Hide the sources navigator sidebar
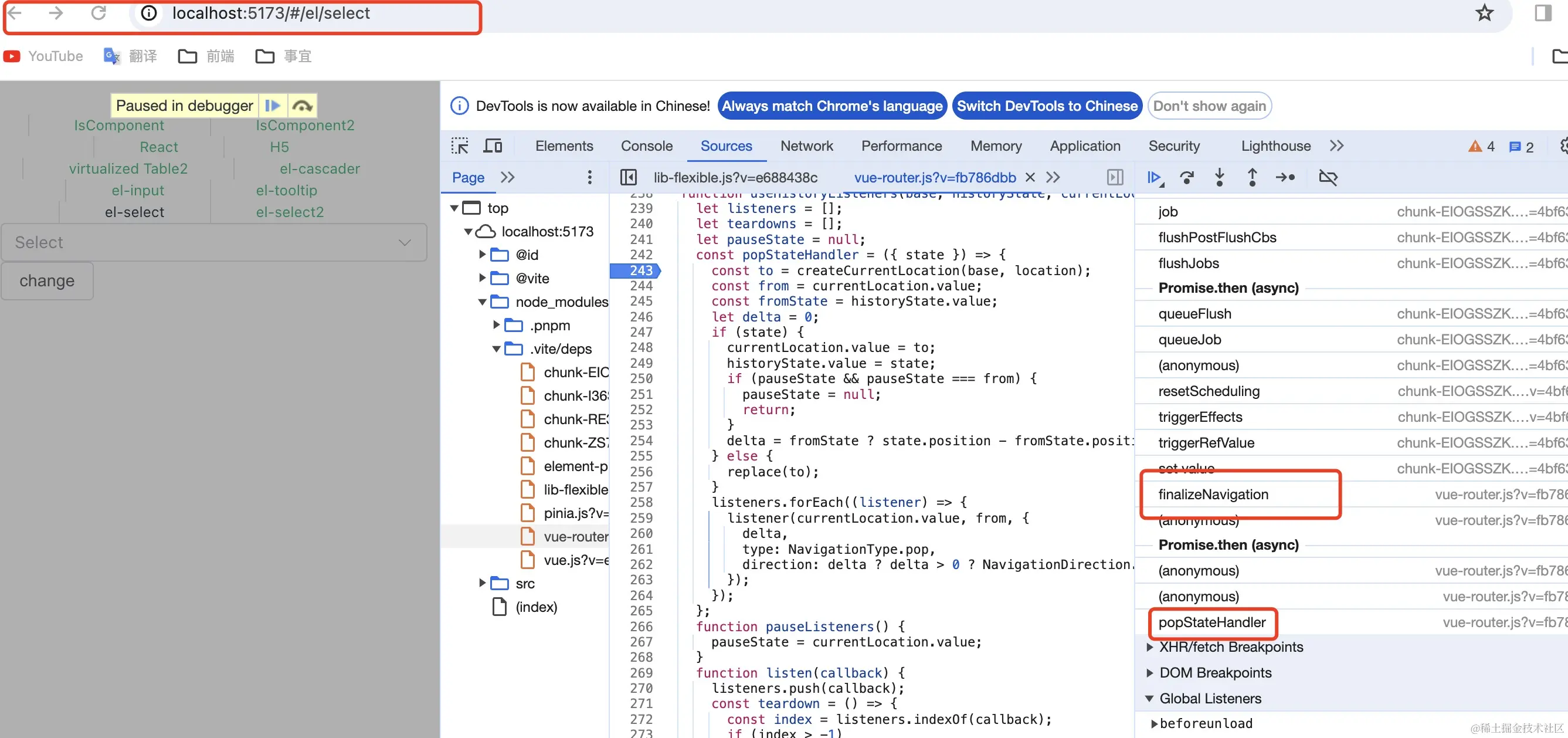 pos(628,177)
